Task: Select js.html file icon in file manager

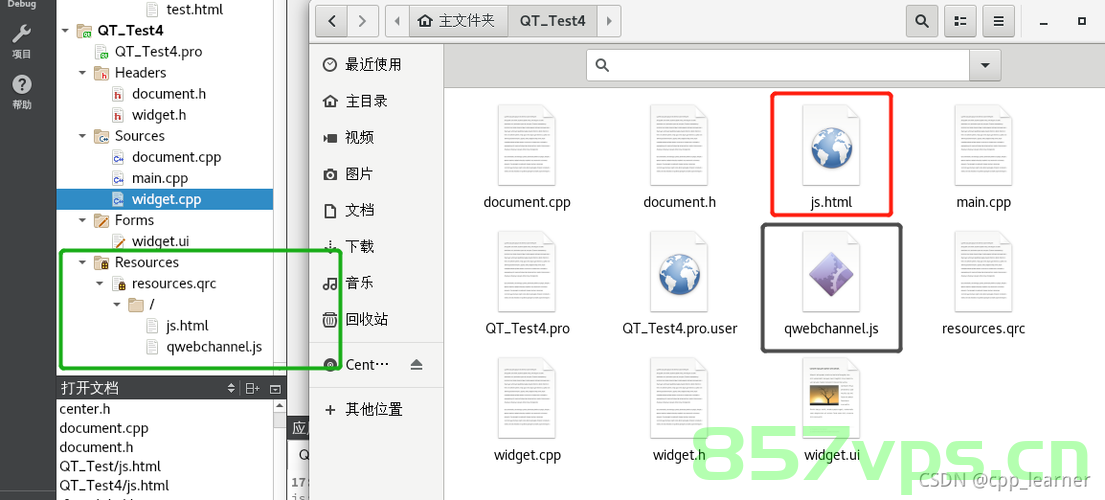Action: tap(832, 146)
